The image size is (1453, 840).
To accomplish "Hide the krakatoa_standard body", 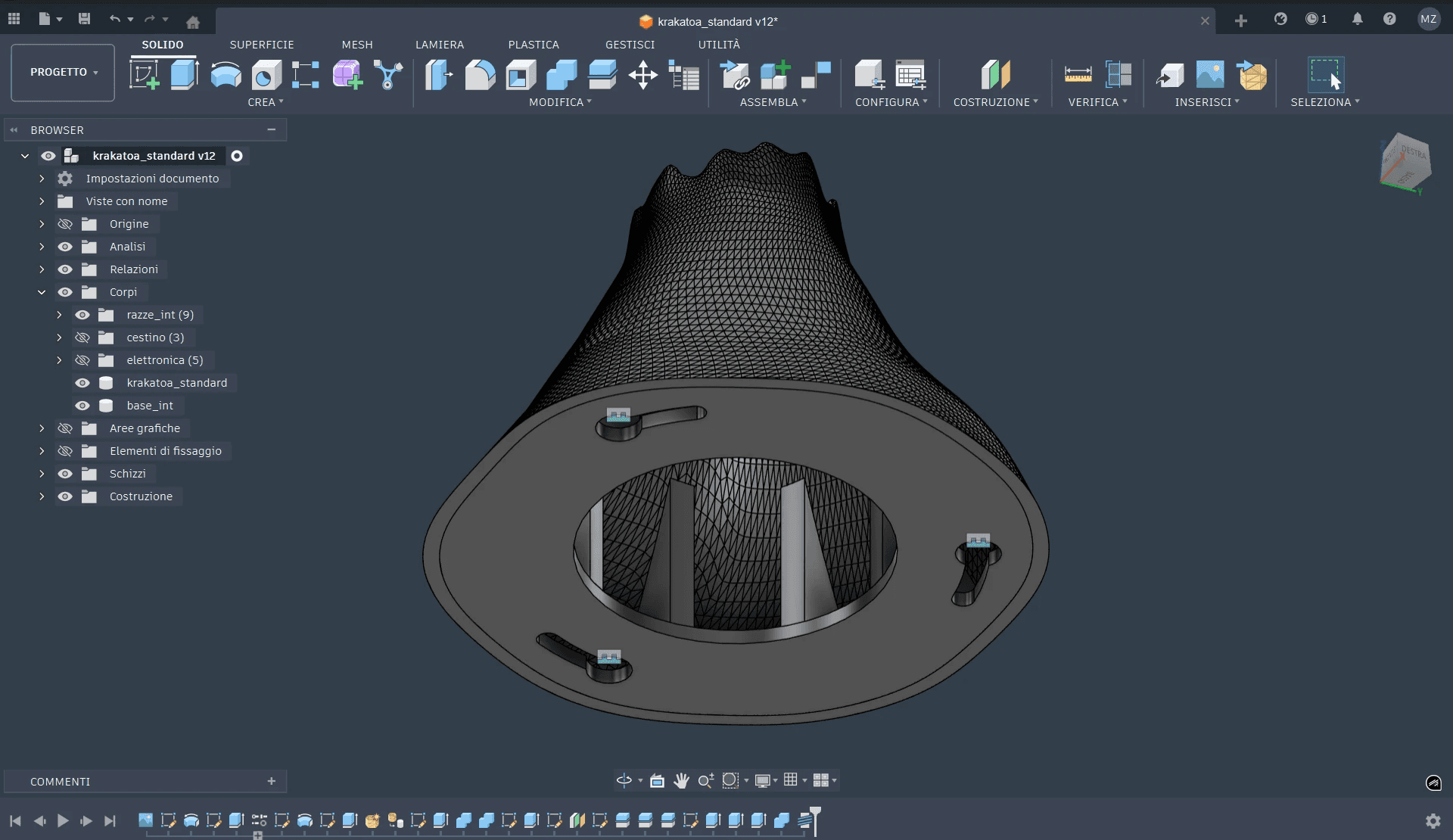I will [x=82, y=383].
